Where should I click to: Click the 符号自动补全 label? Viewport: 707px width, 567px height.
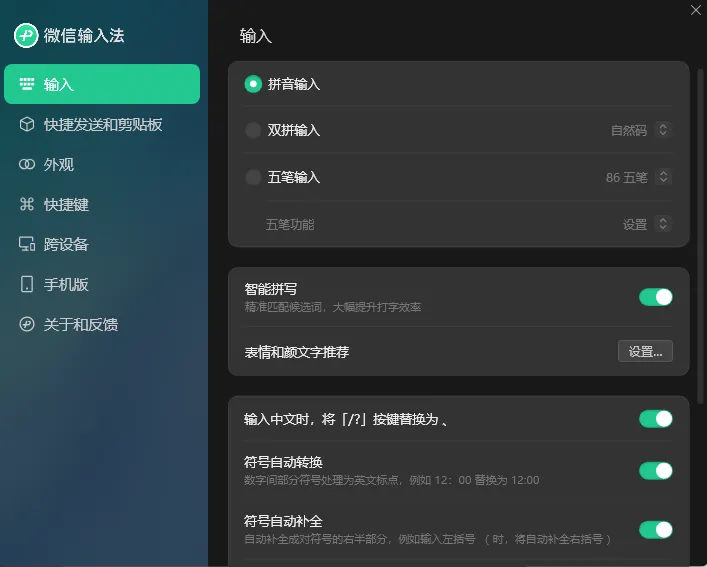(283, 521)
